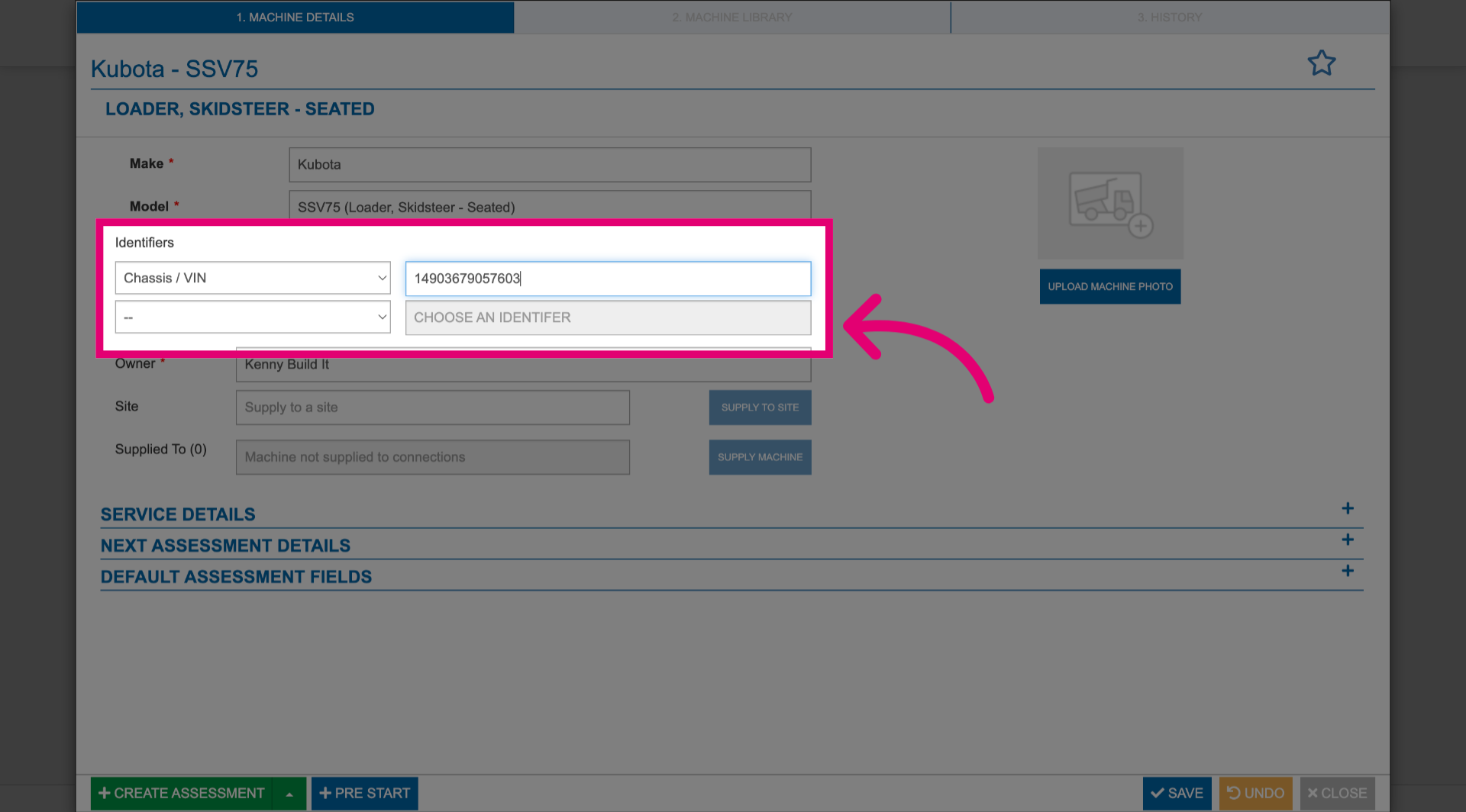1466x812 pixels.
Task: Click the Make field containing Kubota
Action: 550,165
